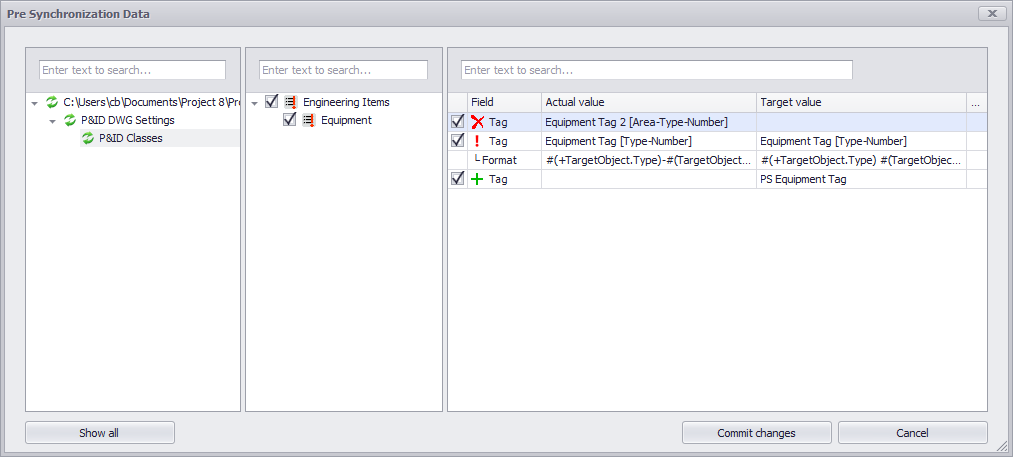Click the sync icon beside P&ID DWG Settings
The width and height of the screenshot is (1013, 457).
coord(70,120)
